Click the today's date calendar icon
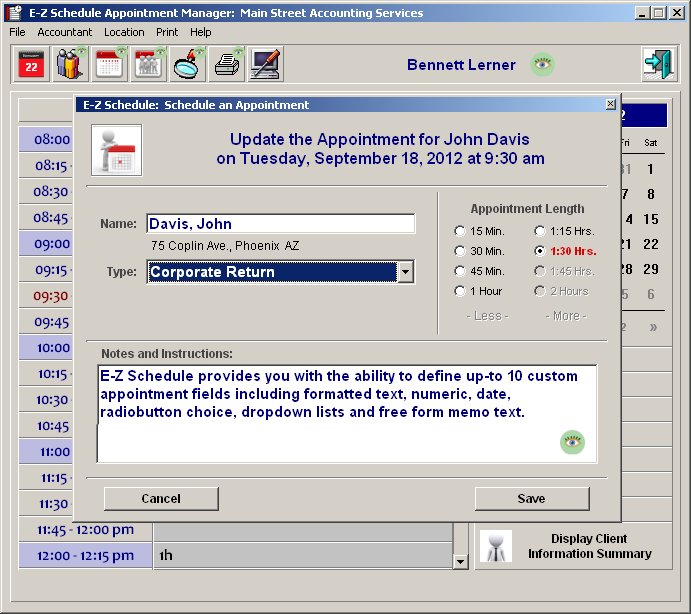 click(32, 65)
